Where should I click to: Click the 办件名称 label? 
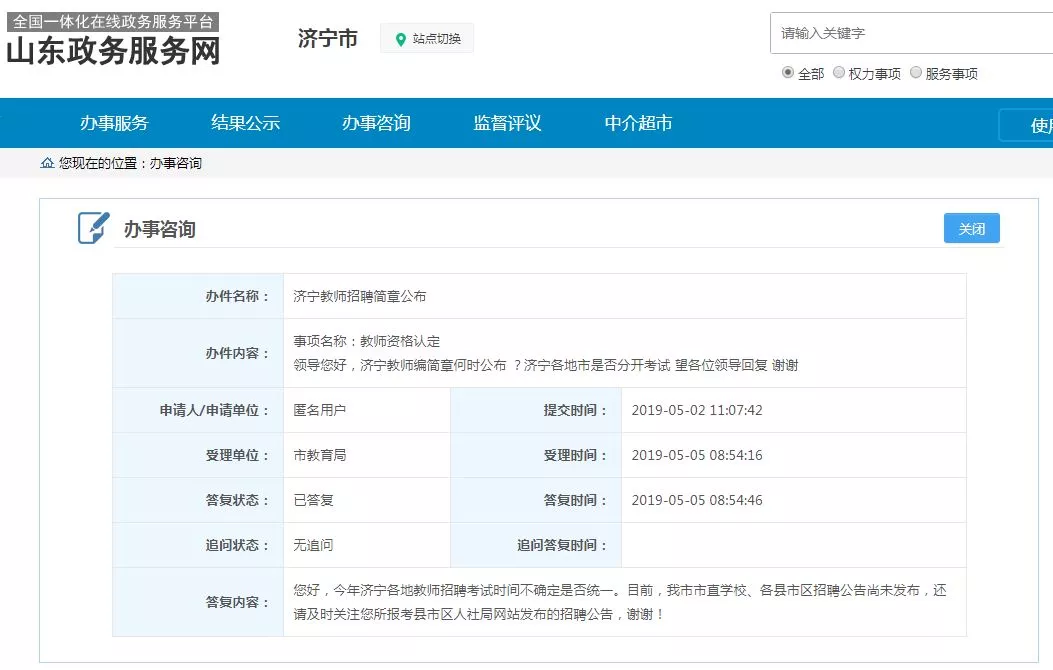tap(237, 296)
